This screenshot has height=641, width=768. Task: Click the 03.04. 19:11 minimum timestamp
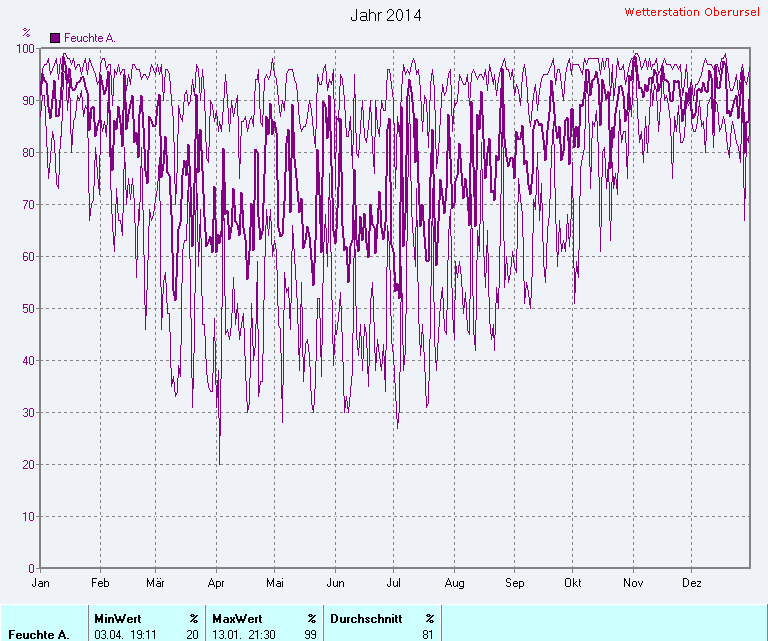pyautogui.click(x=125, y=635)
